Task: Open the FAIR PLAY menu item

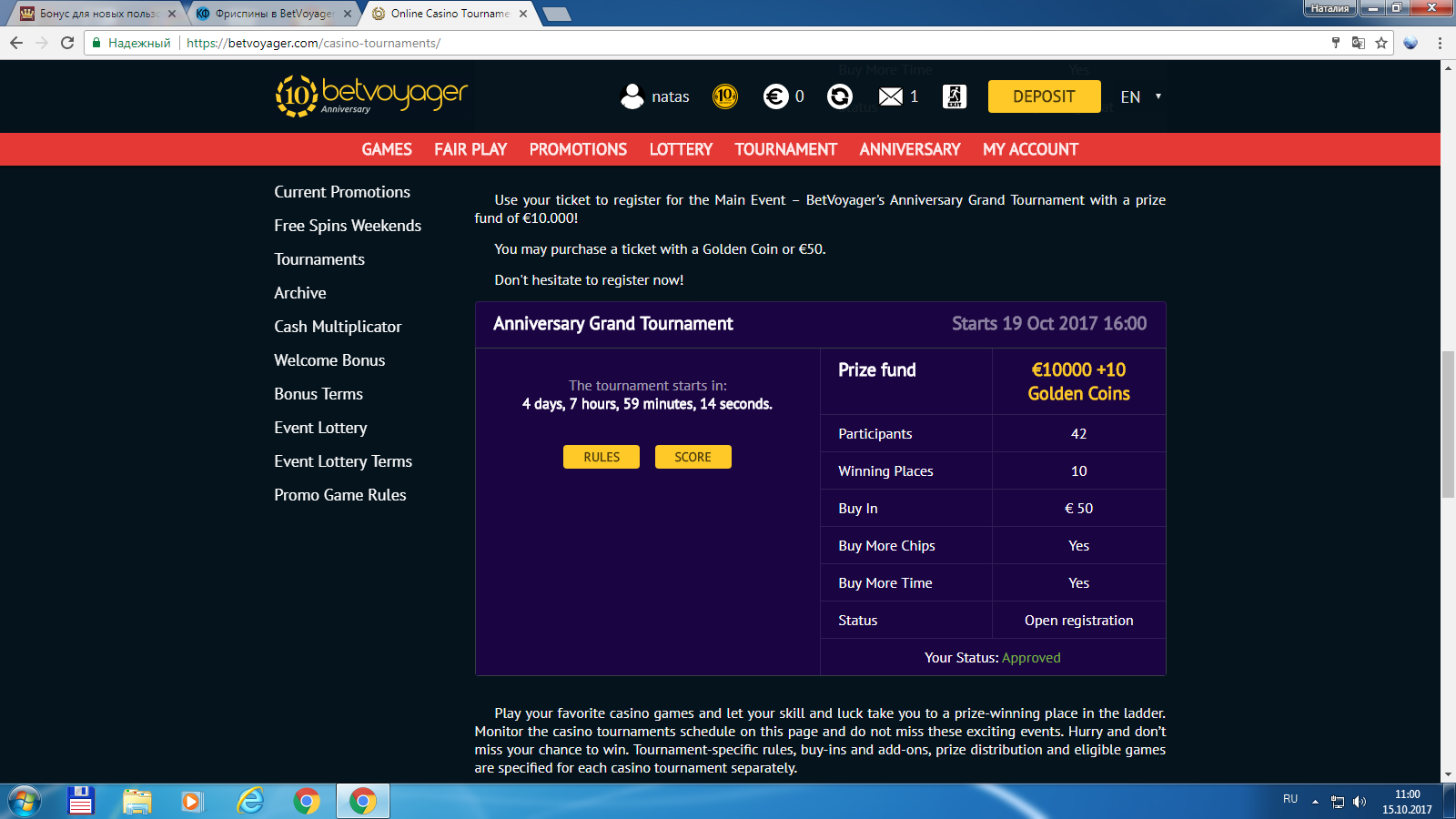Action: point(470,149)
